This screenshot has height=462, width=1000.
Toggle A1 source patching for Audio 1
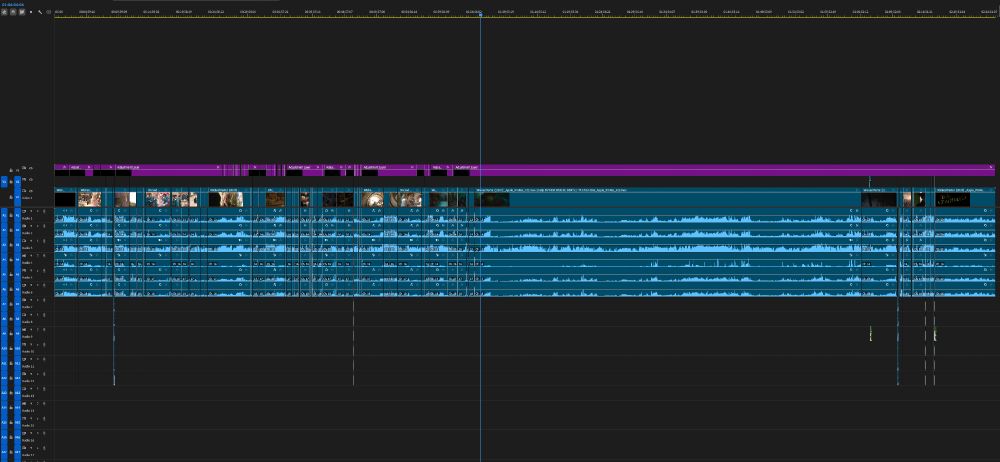[4, 216]
